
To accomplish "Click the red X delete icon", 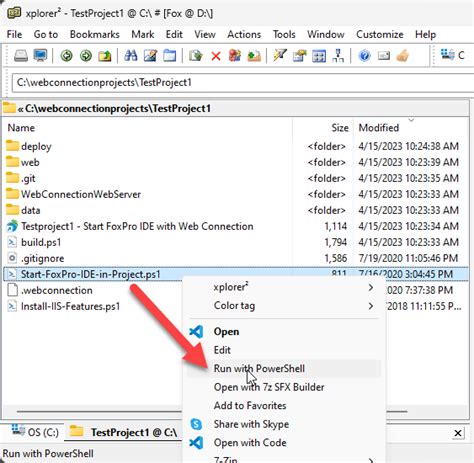I will (216, 56).
